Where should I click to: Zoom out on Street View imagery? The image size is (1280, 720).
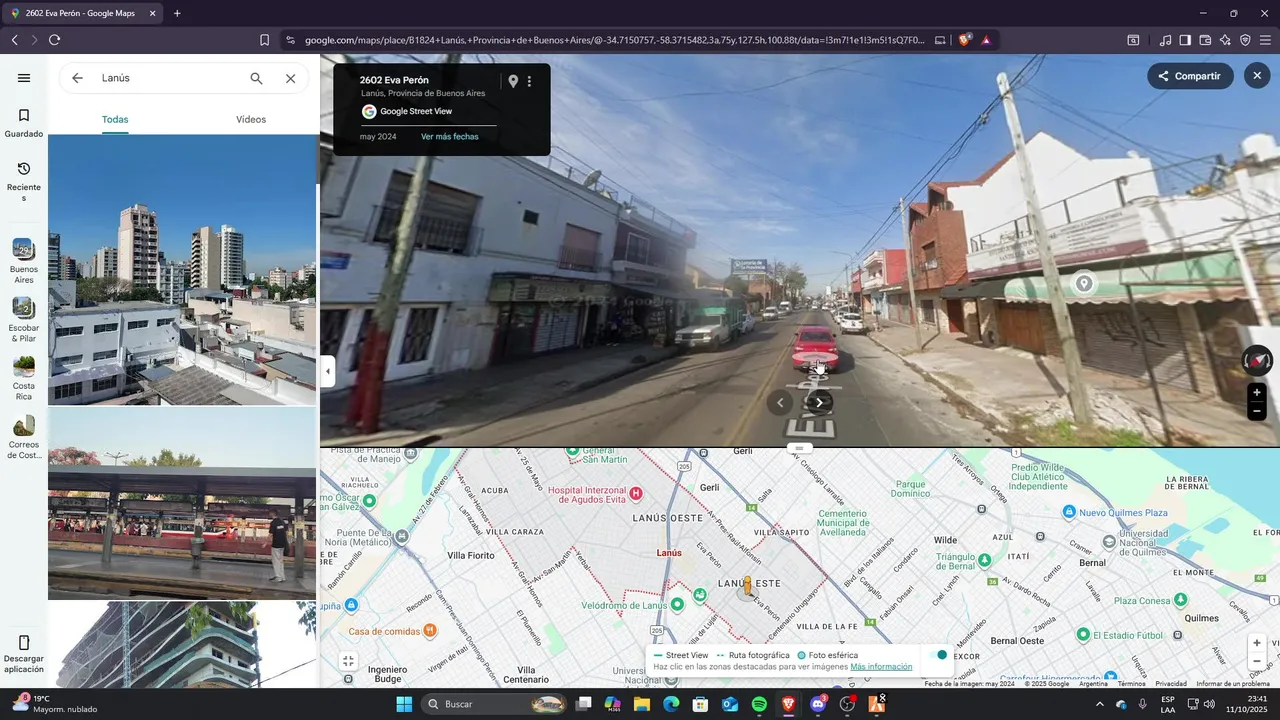1257,411
